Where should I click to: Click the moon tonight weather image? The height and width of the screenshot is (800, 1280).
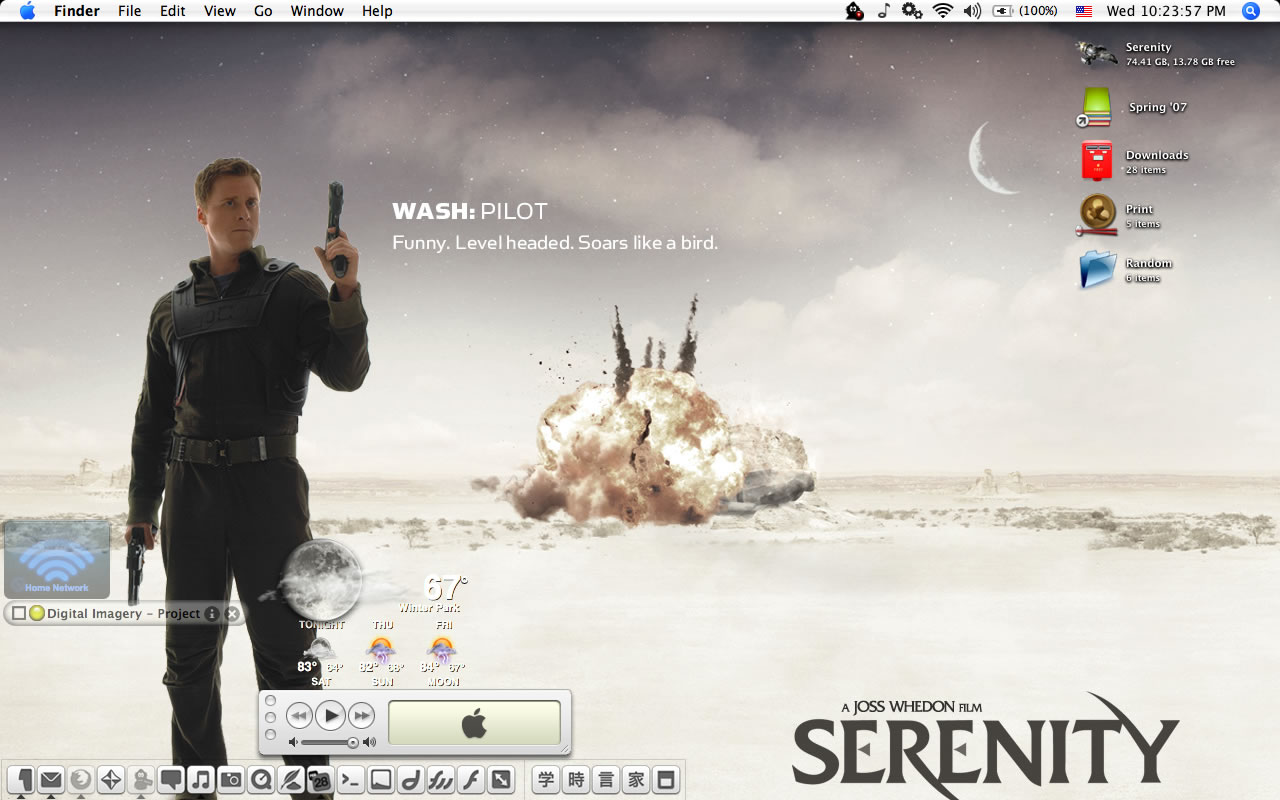[x=321, y=580]
